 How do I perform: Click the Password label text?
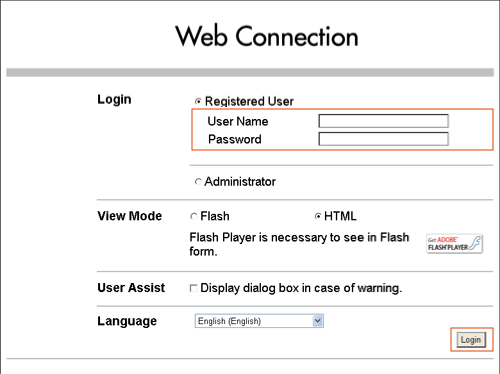point(235,139)
